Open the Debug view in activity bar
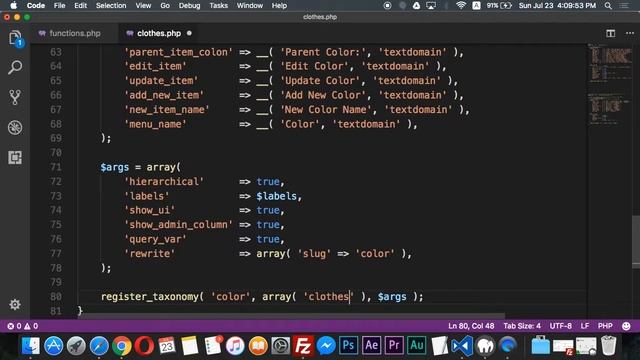640x360 pixels. (x=15, y=127)
